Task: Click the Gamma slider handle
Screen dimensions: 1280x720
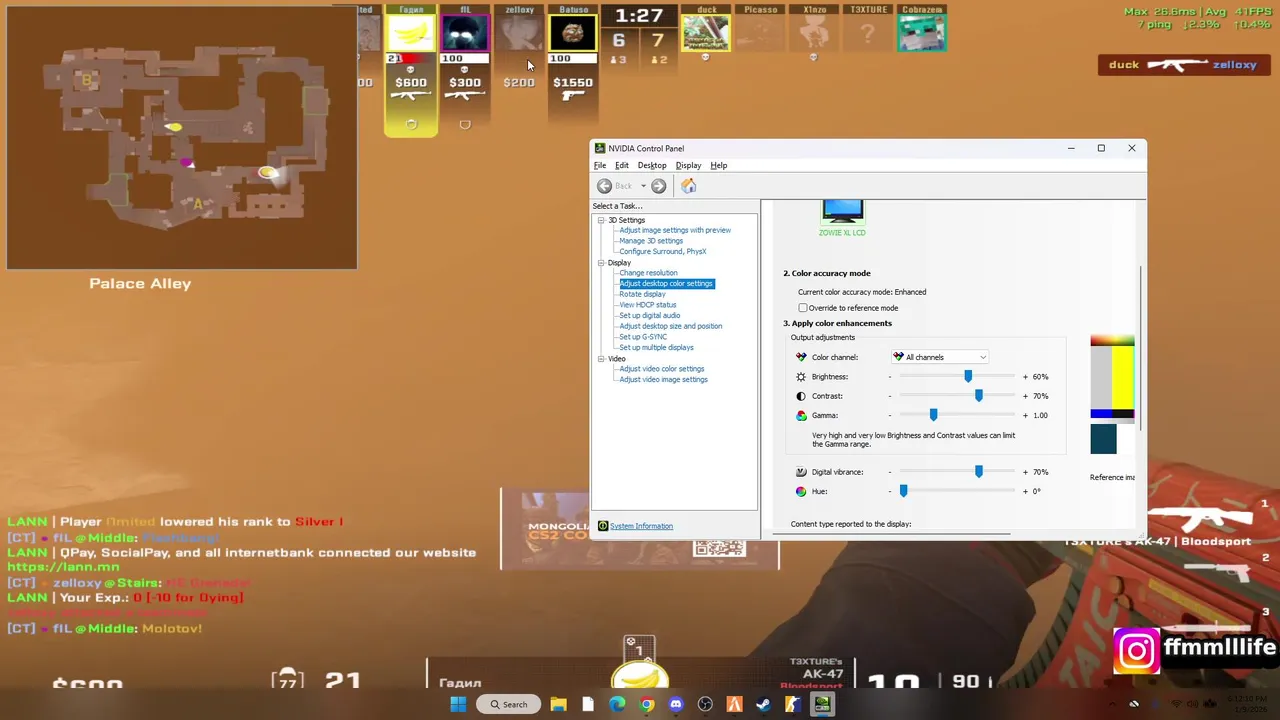Action: coord(933,415)
